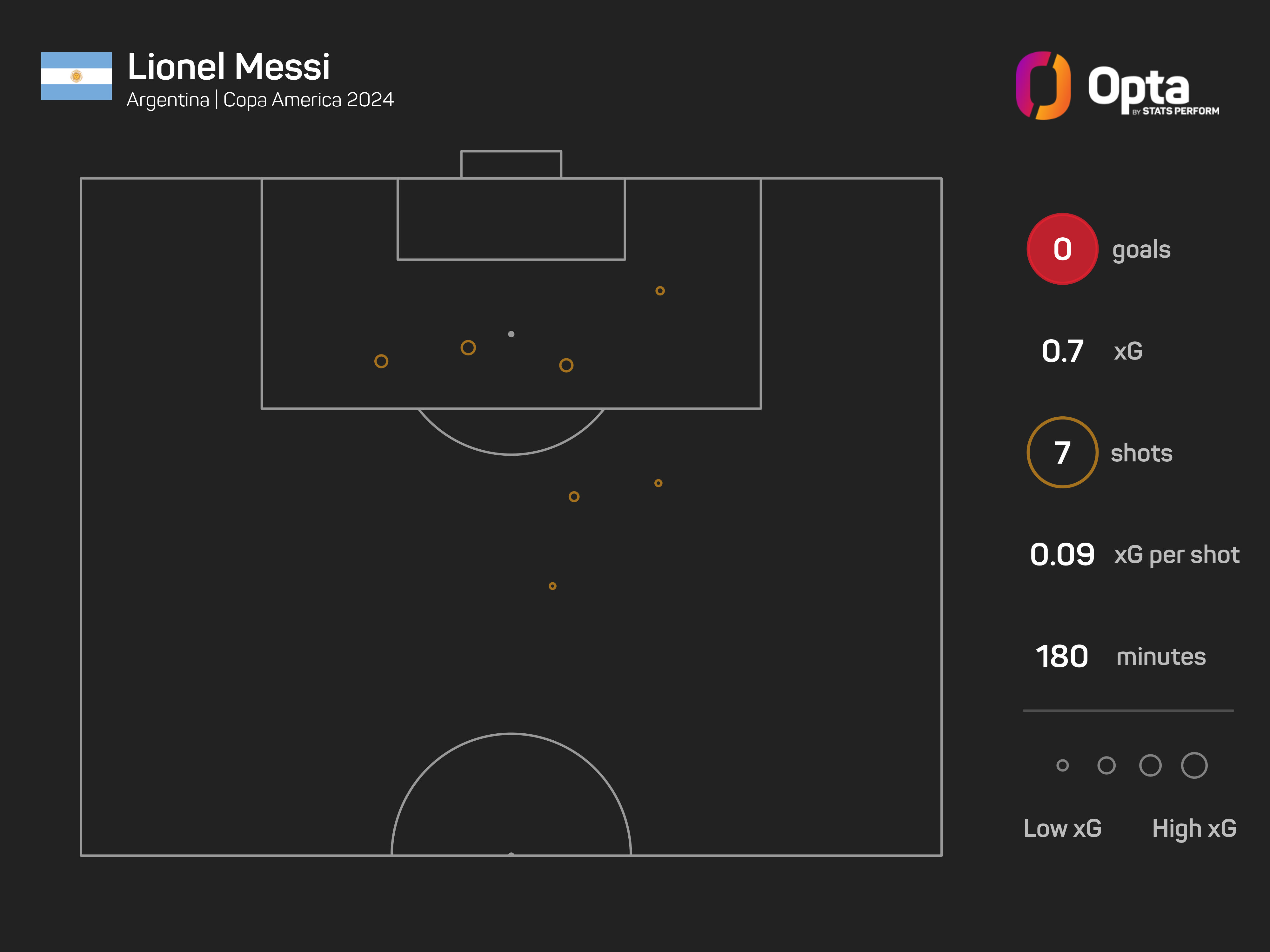Click the Argentina flag icon
1270x952 pixels.
[77, 76]
